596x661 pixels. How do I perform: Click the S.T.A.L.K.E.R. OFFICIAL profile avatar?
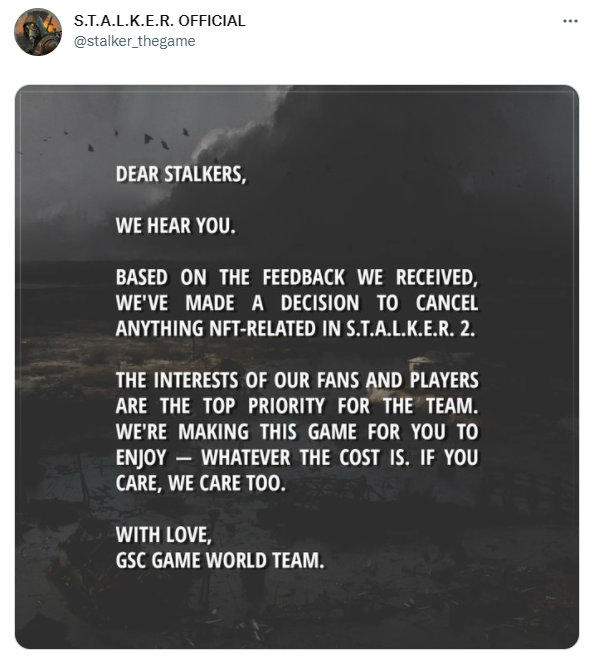38,32
